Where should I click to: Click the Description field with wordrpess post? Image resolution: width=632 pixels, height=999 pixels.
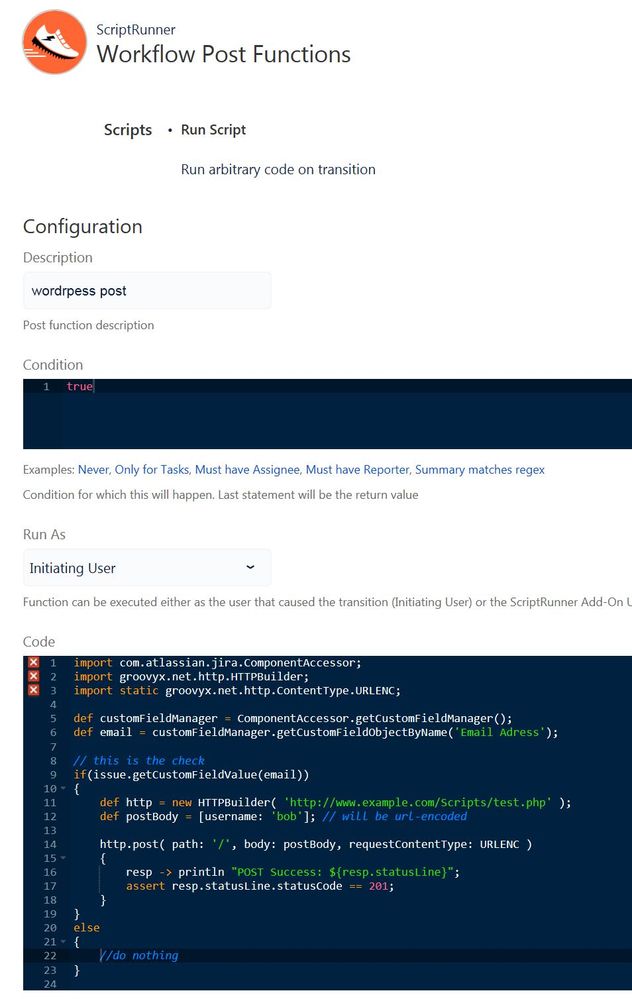[147, 291]
